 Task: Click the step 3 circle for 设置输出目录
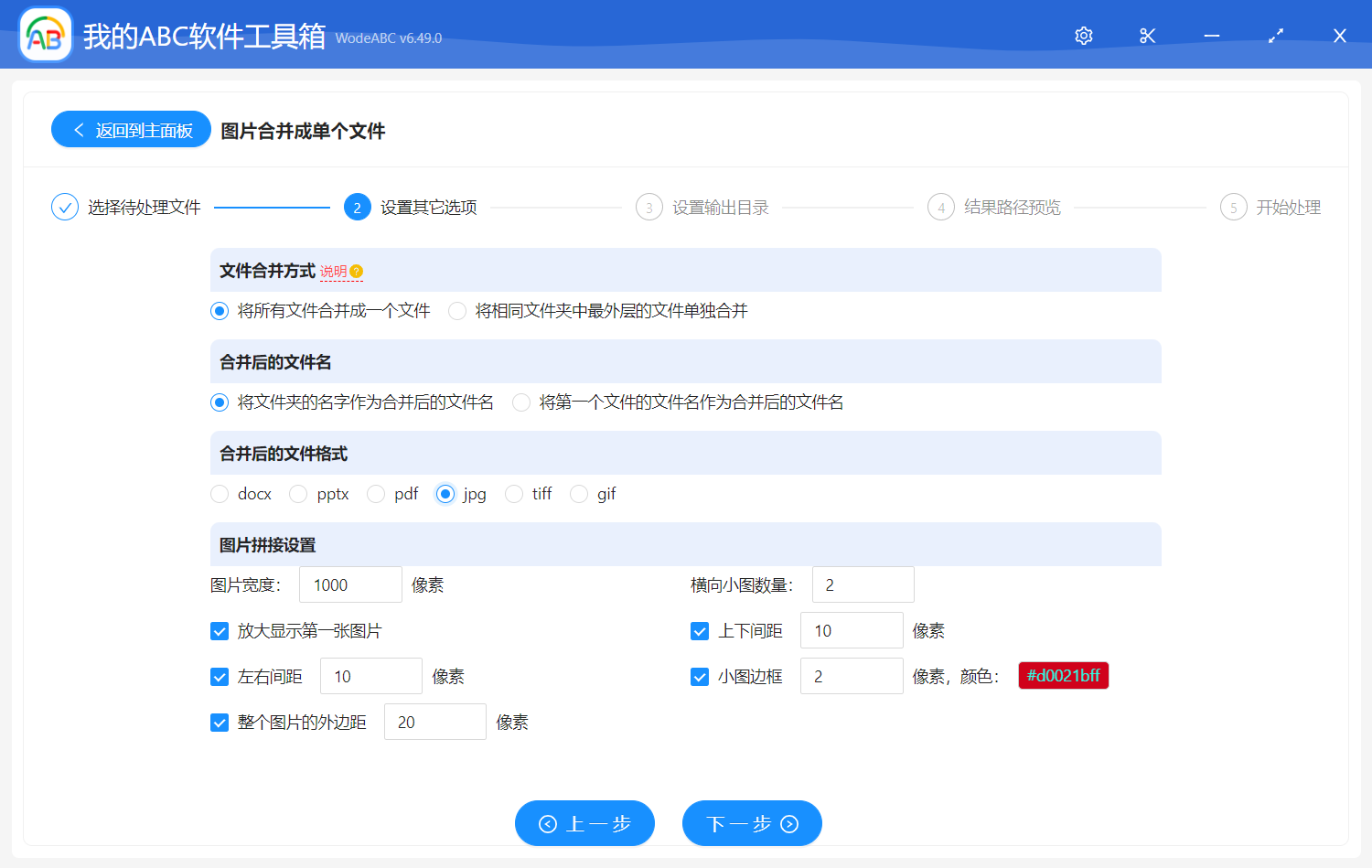pyautogui.click(x=648, y=208)
